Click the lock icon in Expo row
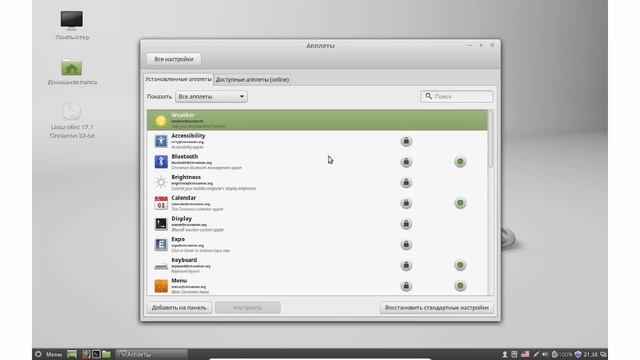 point(406,244)
